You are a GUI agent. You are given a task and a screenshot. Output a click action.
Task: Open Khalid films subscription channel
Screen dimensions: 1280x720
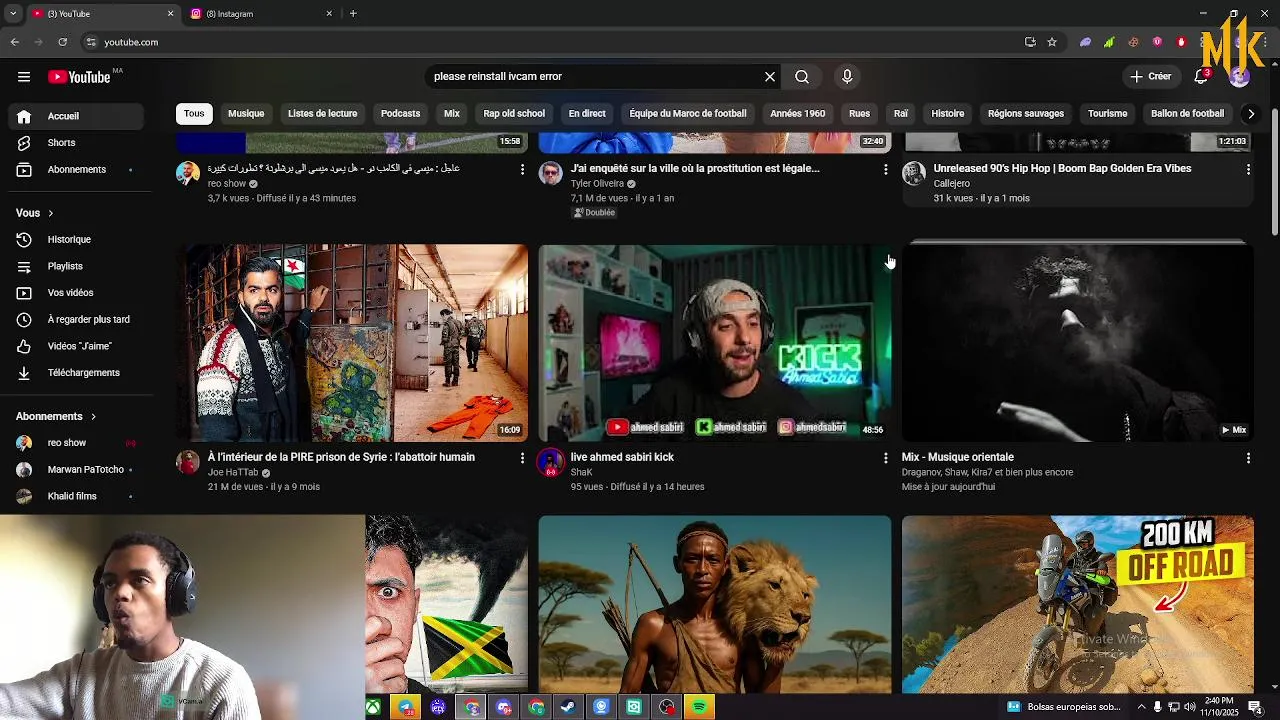(x=78, y=496)
